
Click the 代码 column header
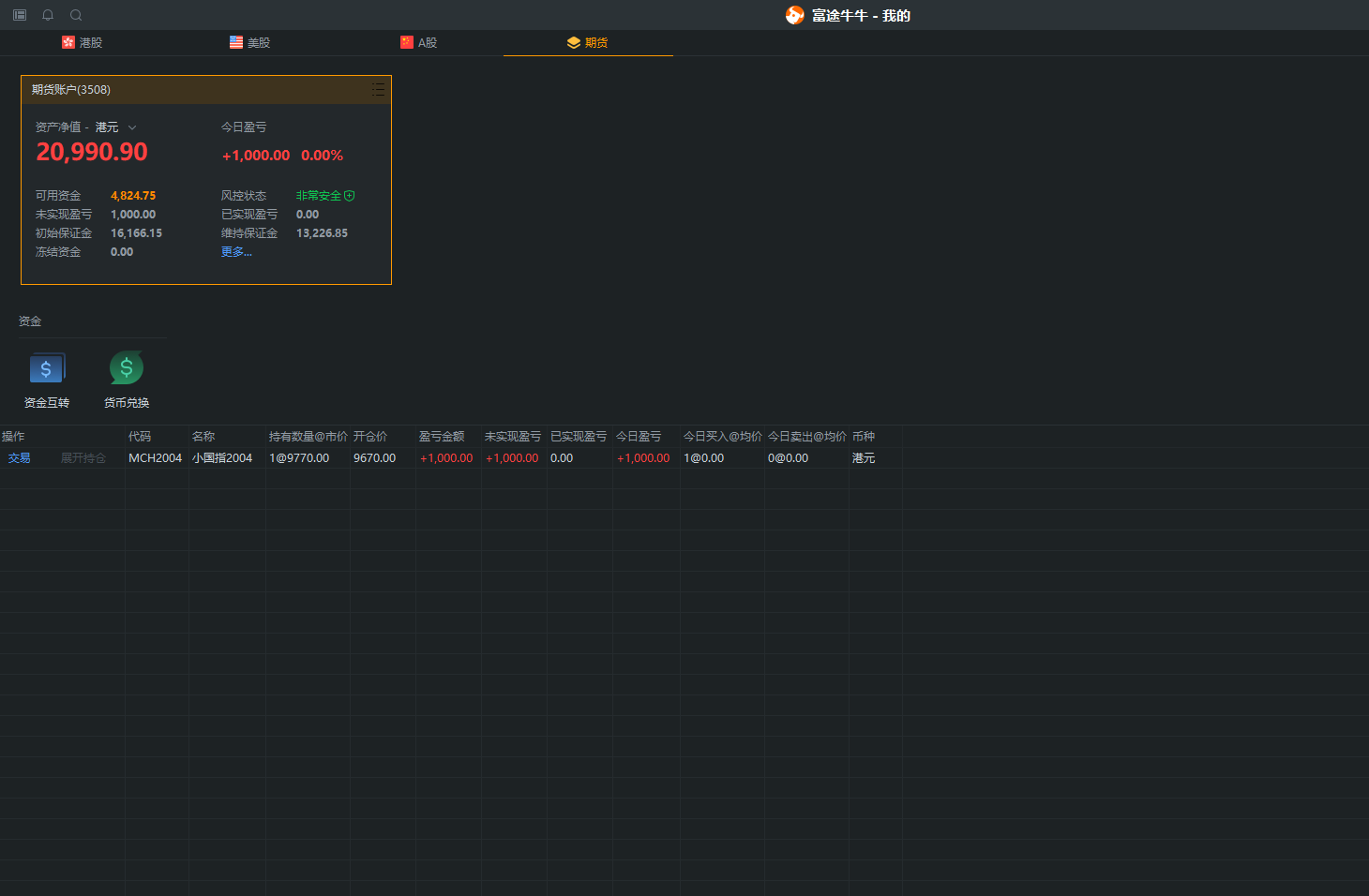(x=140, y=437)
